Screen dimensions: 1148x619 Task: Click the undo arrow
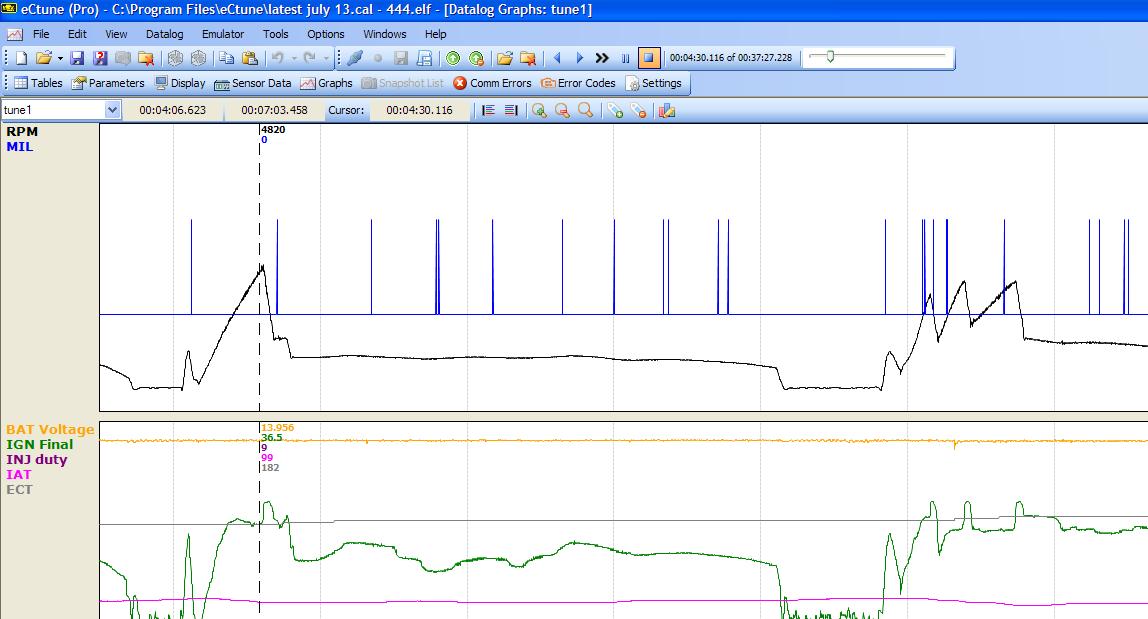(x=277, y=58)
